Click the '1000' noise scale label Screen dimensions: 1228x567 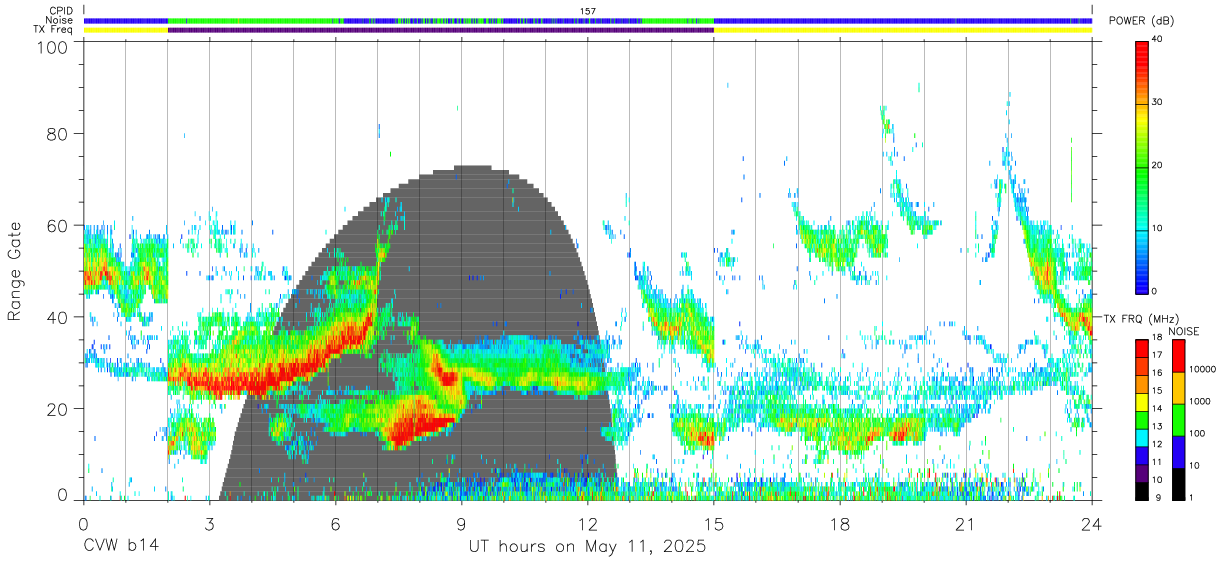1199,401
